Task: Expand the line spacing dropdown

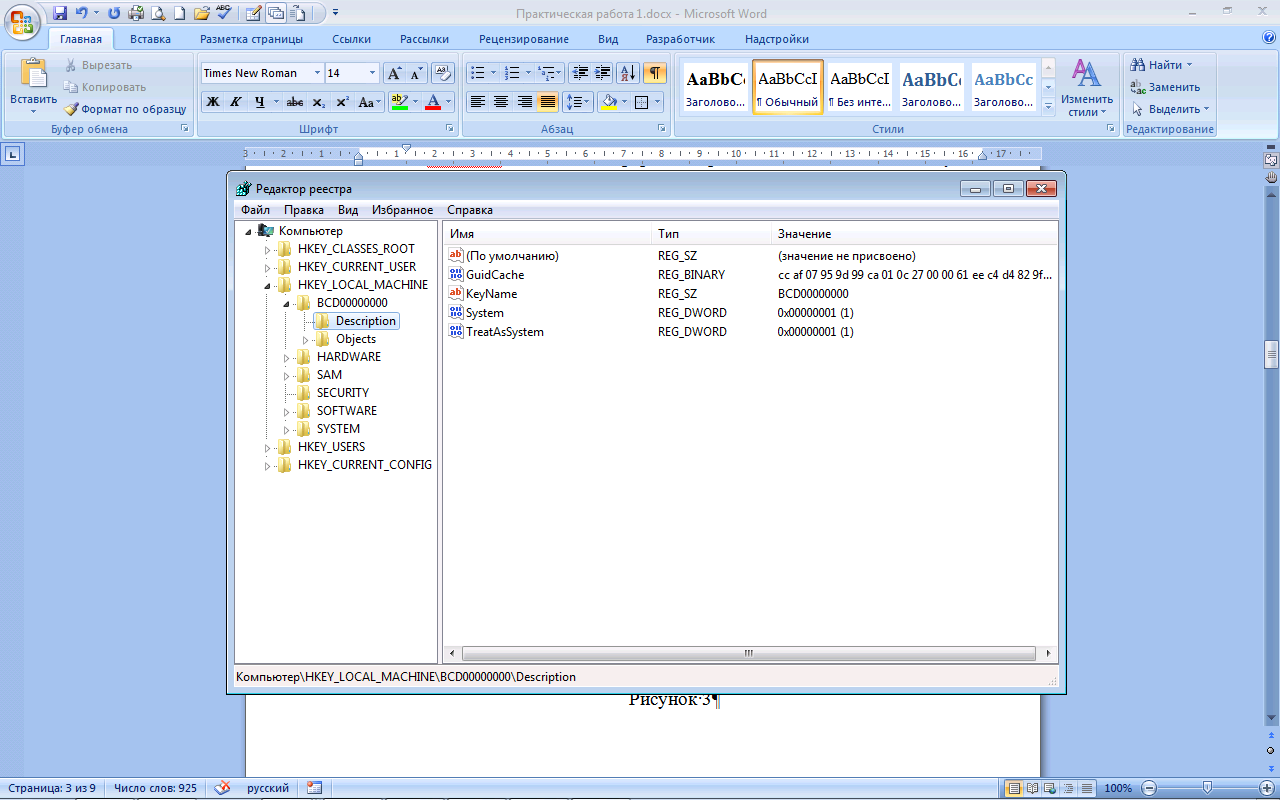Action: click(x=587, y=102)
